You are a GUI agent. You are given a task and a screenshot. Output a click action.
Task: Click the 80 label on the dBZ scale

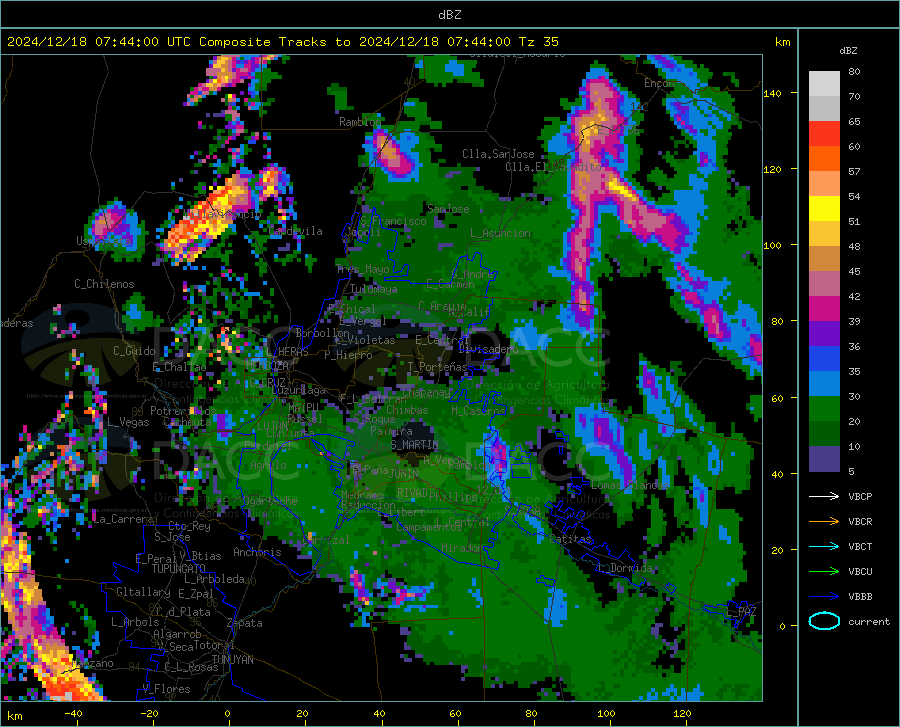click(x=854, y=72)
